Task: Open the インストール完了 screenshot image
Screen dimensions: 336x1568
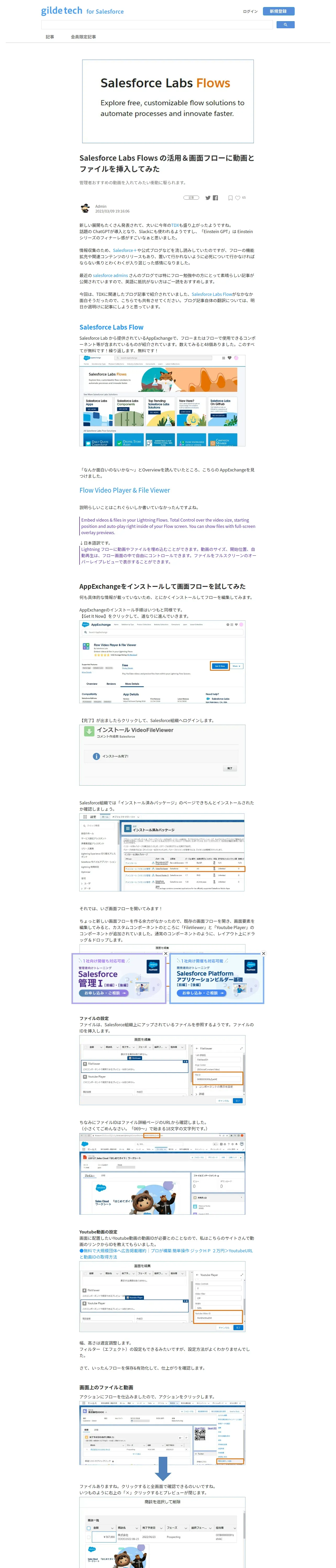Action: 162,755
